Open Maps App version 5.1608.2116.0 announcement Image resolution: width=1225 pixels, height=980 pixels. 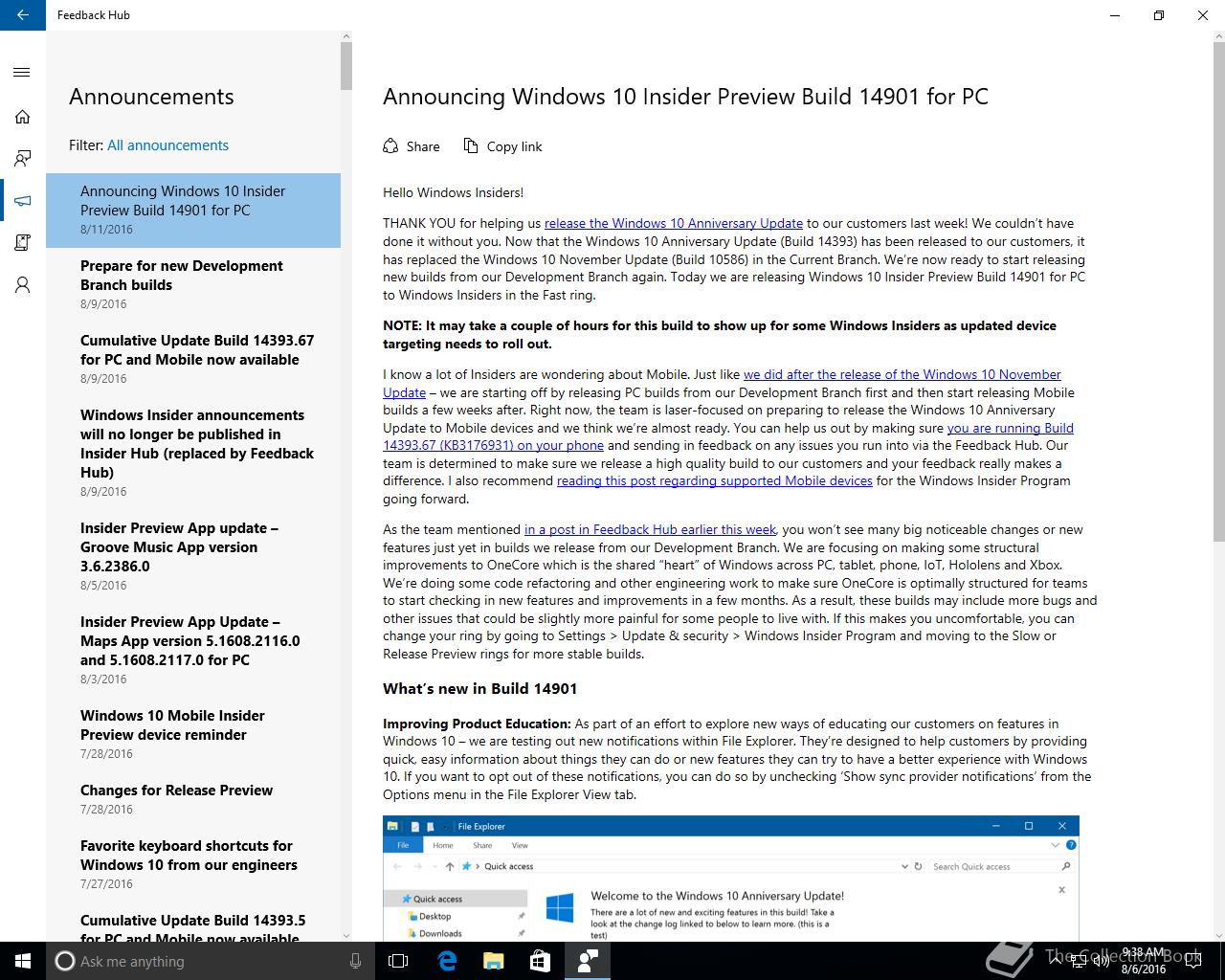pos(193,651)
